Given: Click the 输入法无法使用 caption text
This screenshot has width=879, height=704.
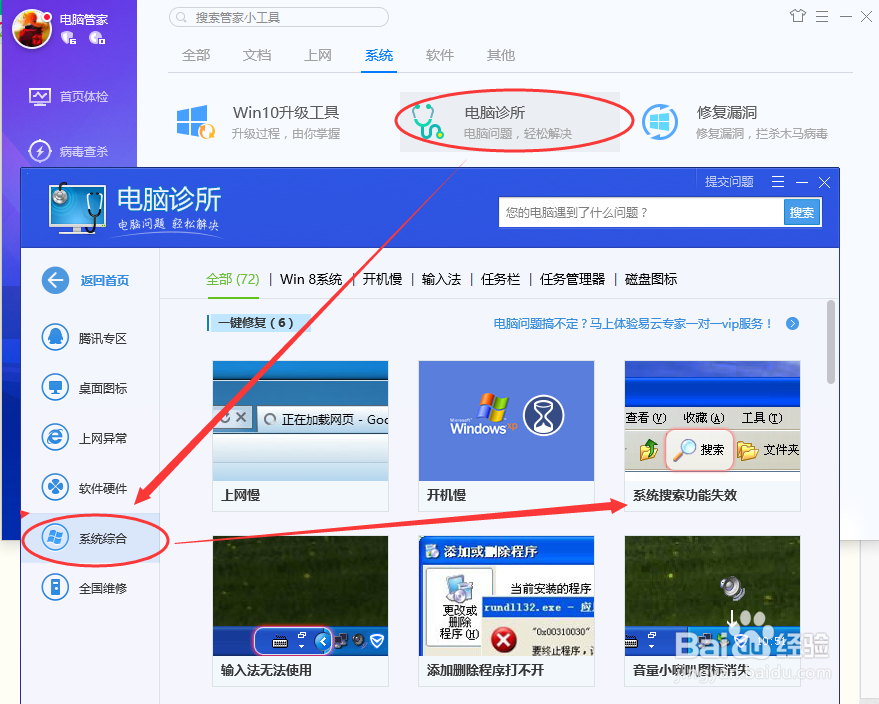Looking at the screenshot, I should click(x=266, y=670).
